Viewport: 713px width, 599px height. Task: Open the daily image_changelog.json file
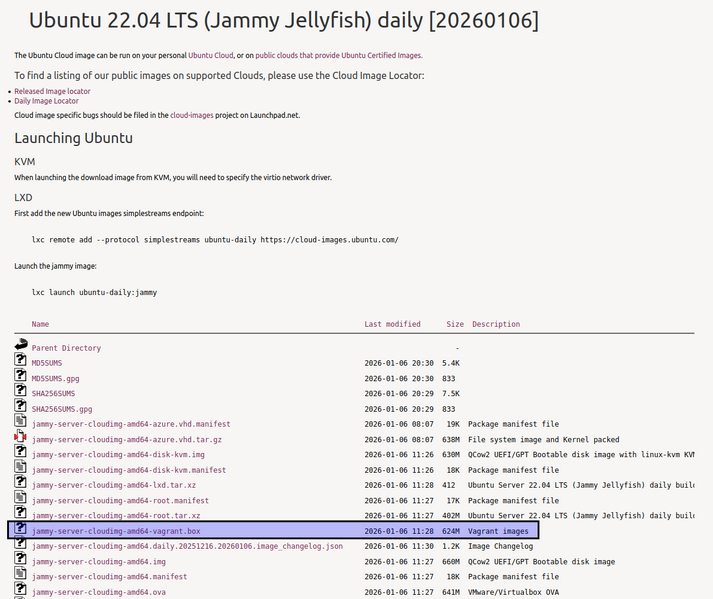coord(187,546)
